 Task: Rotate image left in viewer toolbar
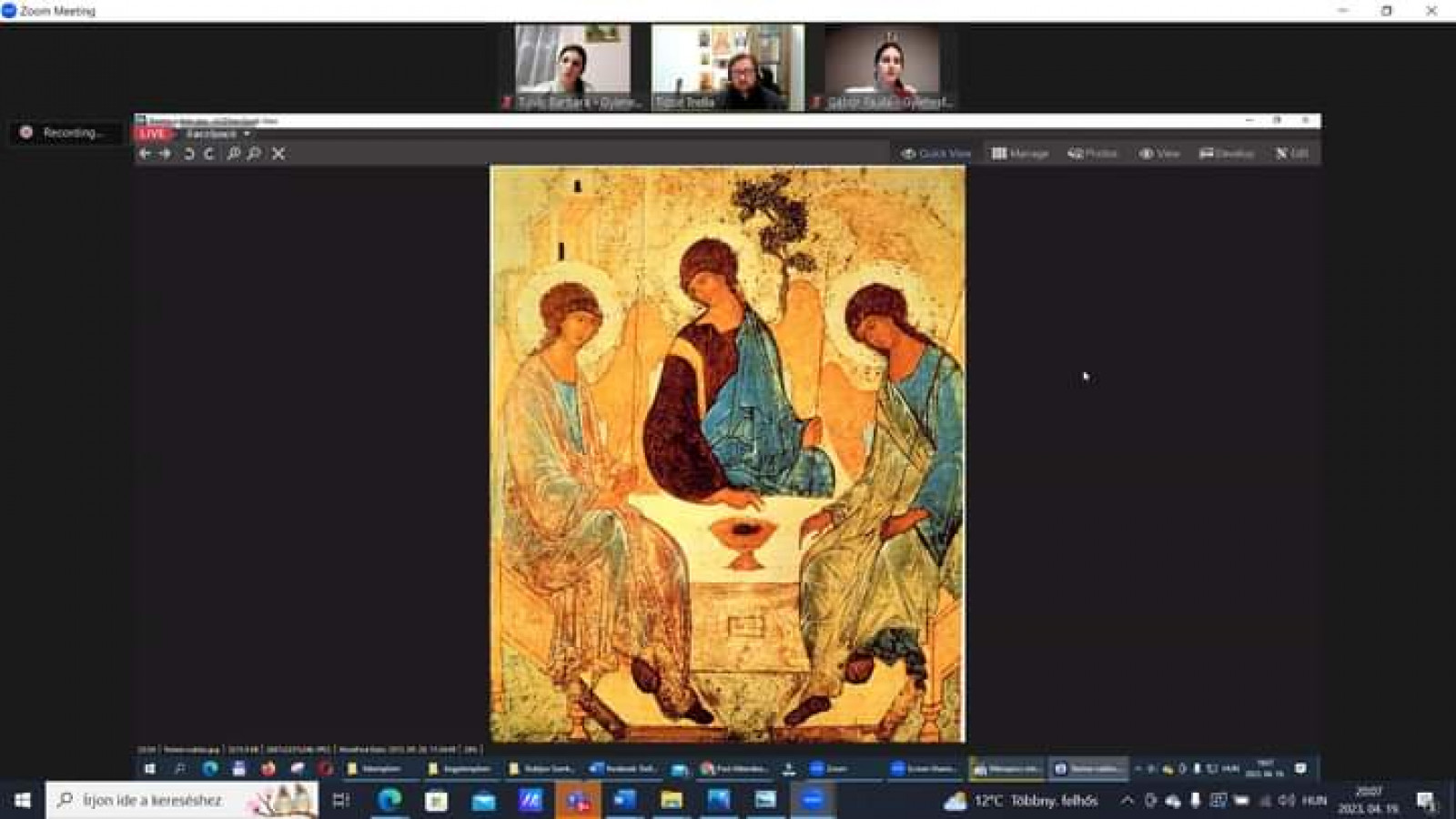(188, 154)
